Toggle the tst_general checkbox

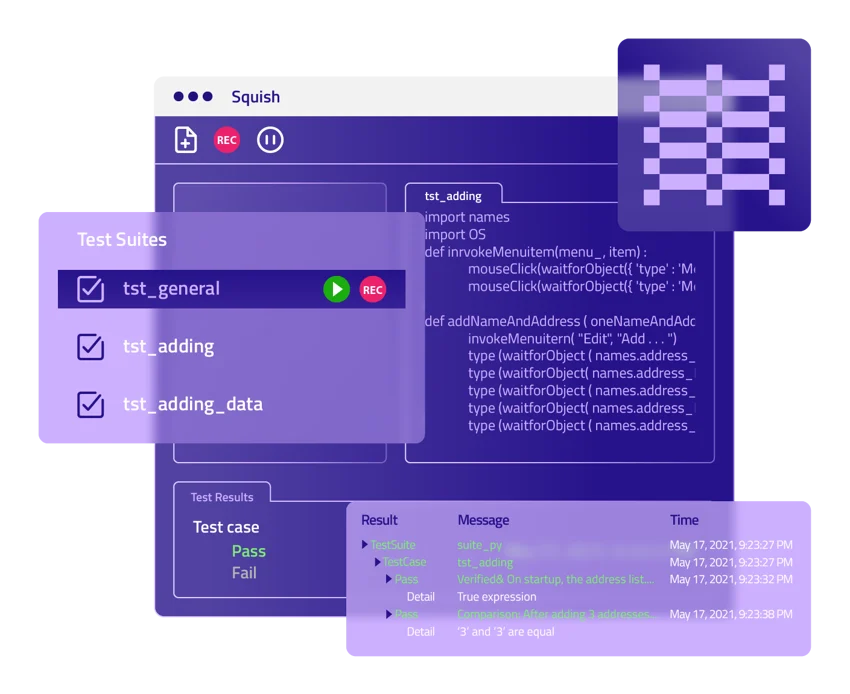pyautogui.click(x=91, y=289)
